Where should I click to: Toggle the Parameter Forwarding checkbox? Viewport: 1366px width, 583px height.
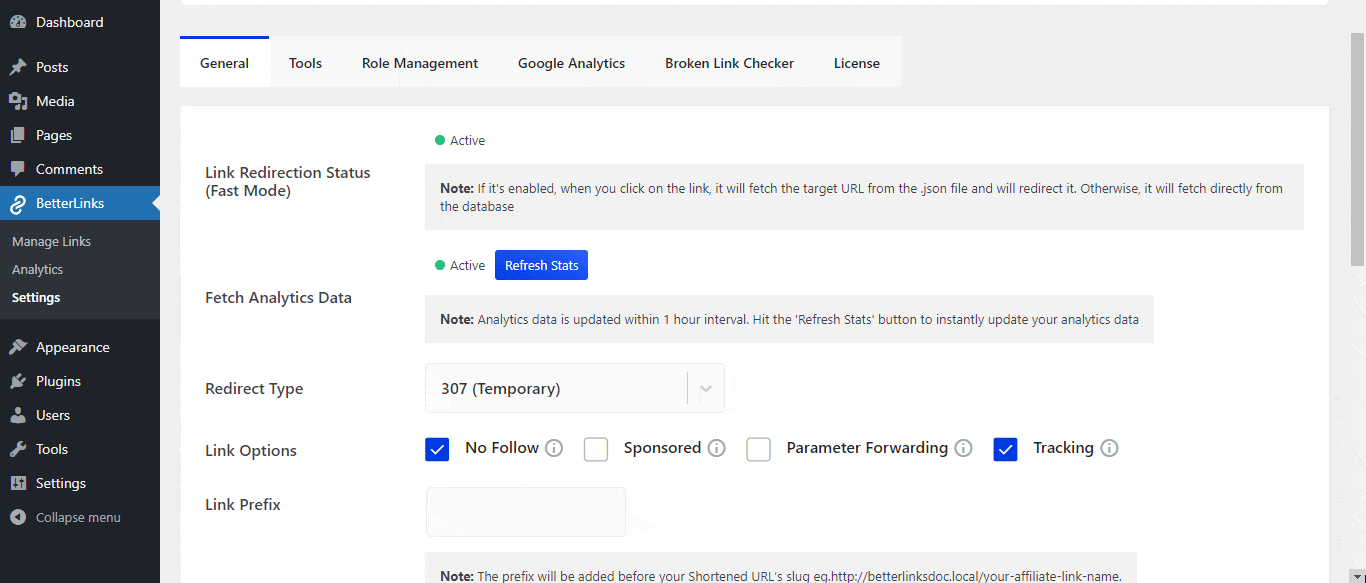click(759, 449)
